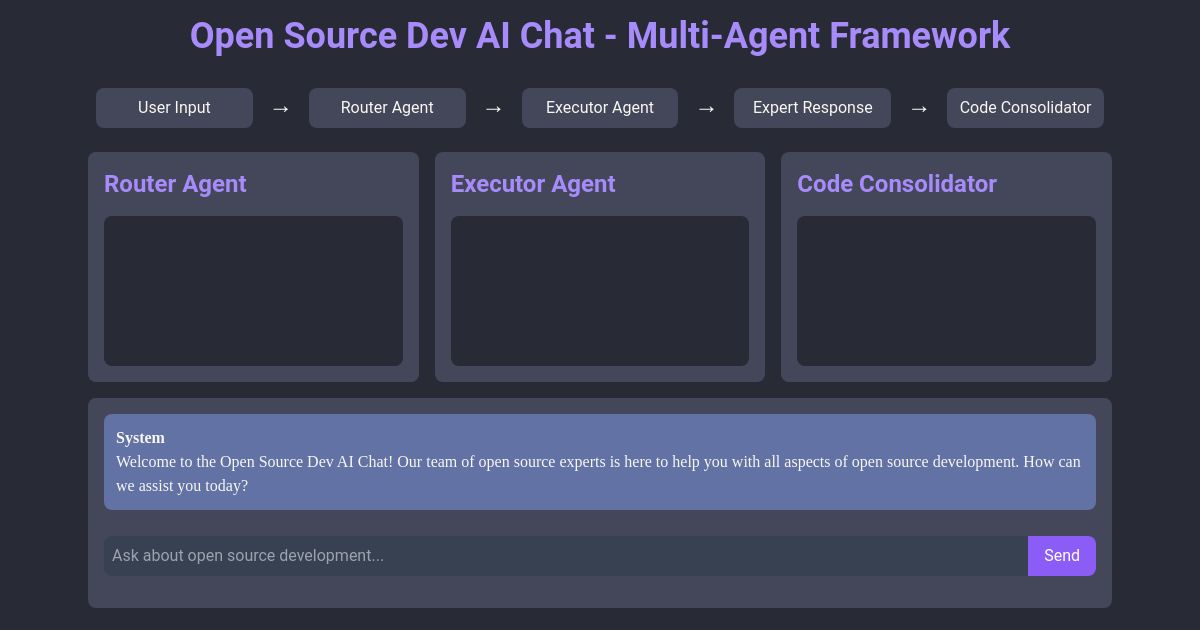The height and width of the screenshot is (630, 1200).
Task: Click the arrow before Expert Response
Action: pos(707,108)
